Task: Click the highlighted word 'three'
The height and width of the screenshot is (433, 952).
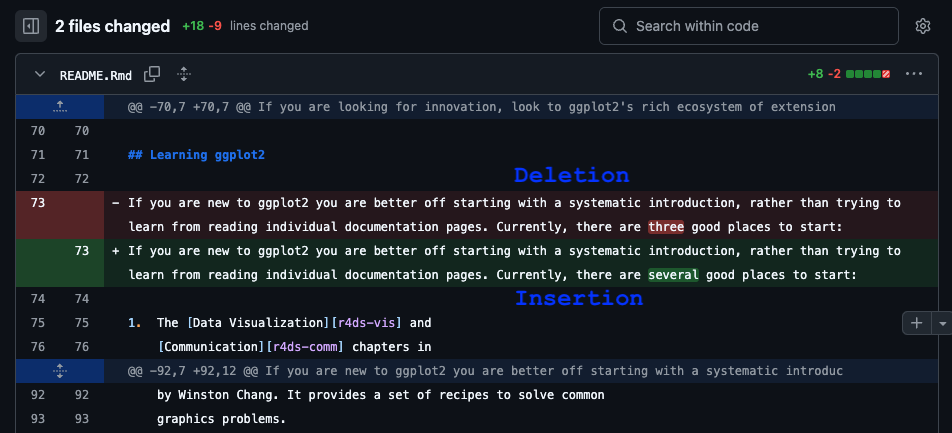Action: 666,227
